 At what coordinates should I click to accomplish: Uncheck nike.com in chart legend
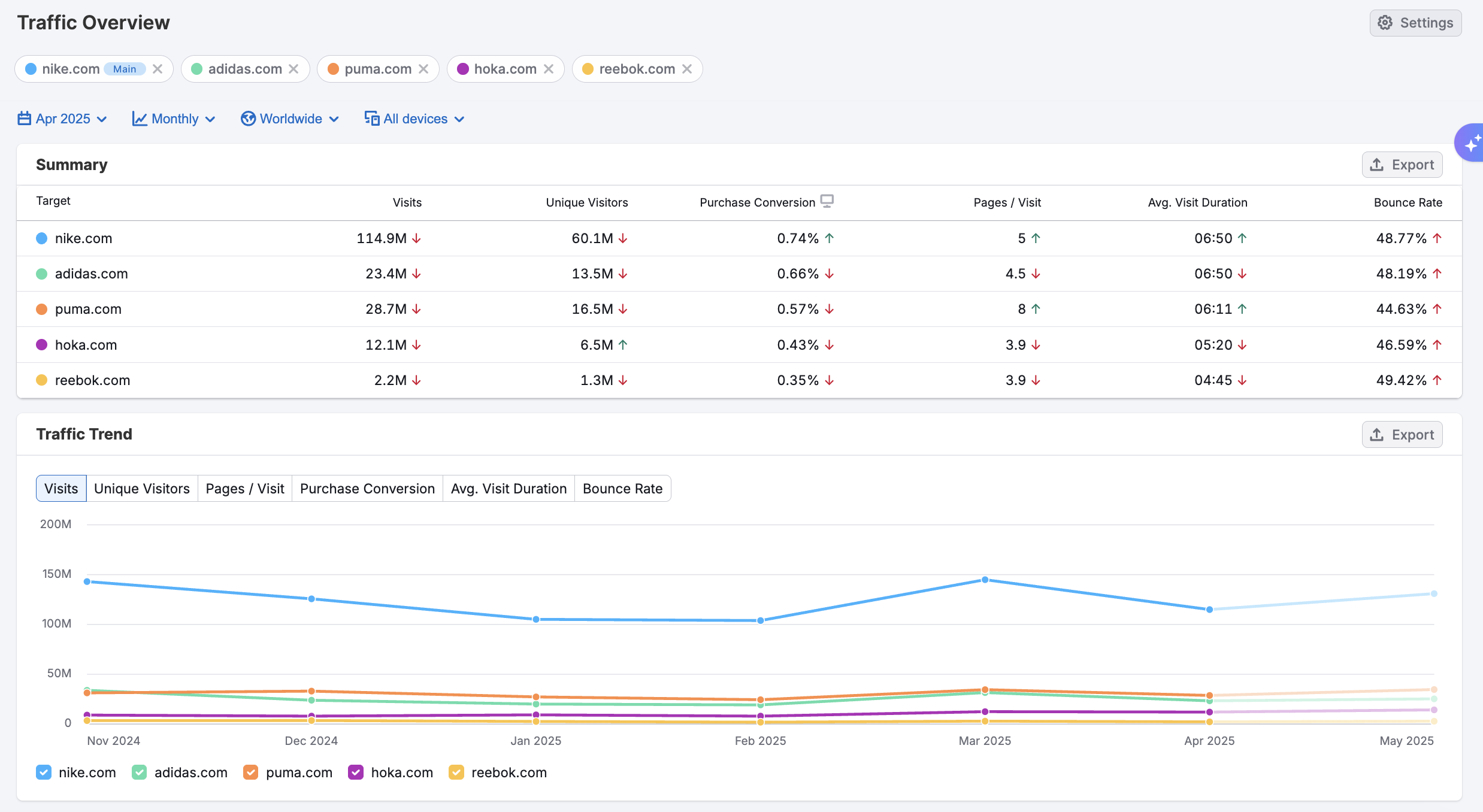[x=44, y=772]
